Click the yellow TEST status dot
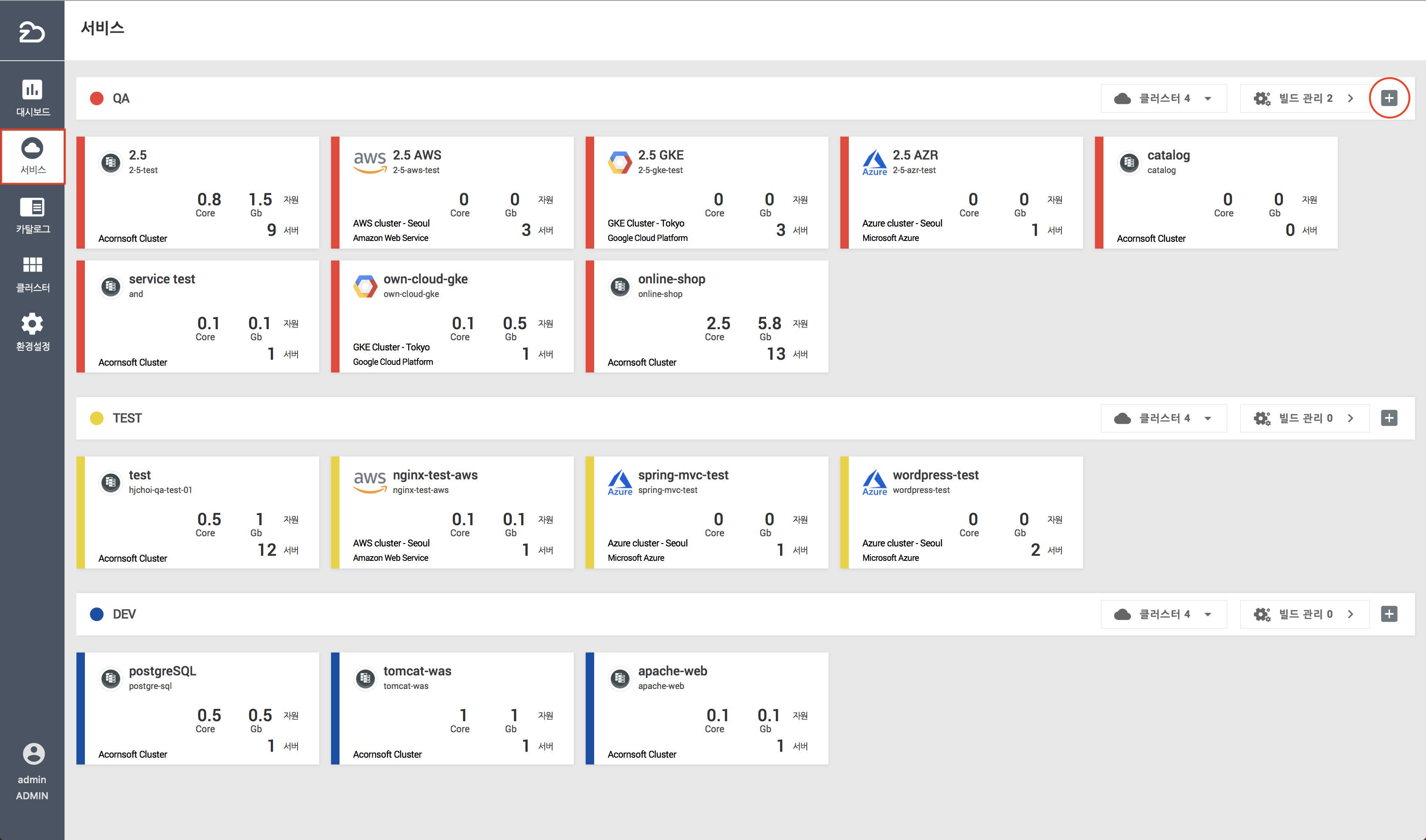1426x840 pixels. point(97,418)
